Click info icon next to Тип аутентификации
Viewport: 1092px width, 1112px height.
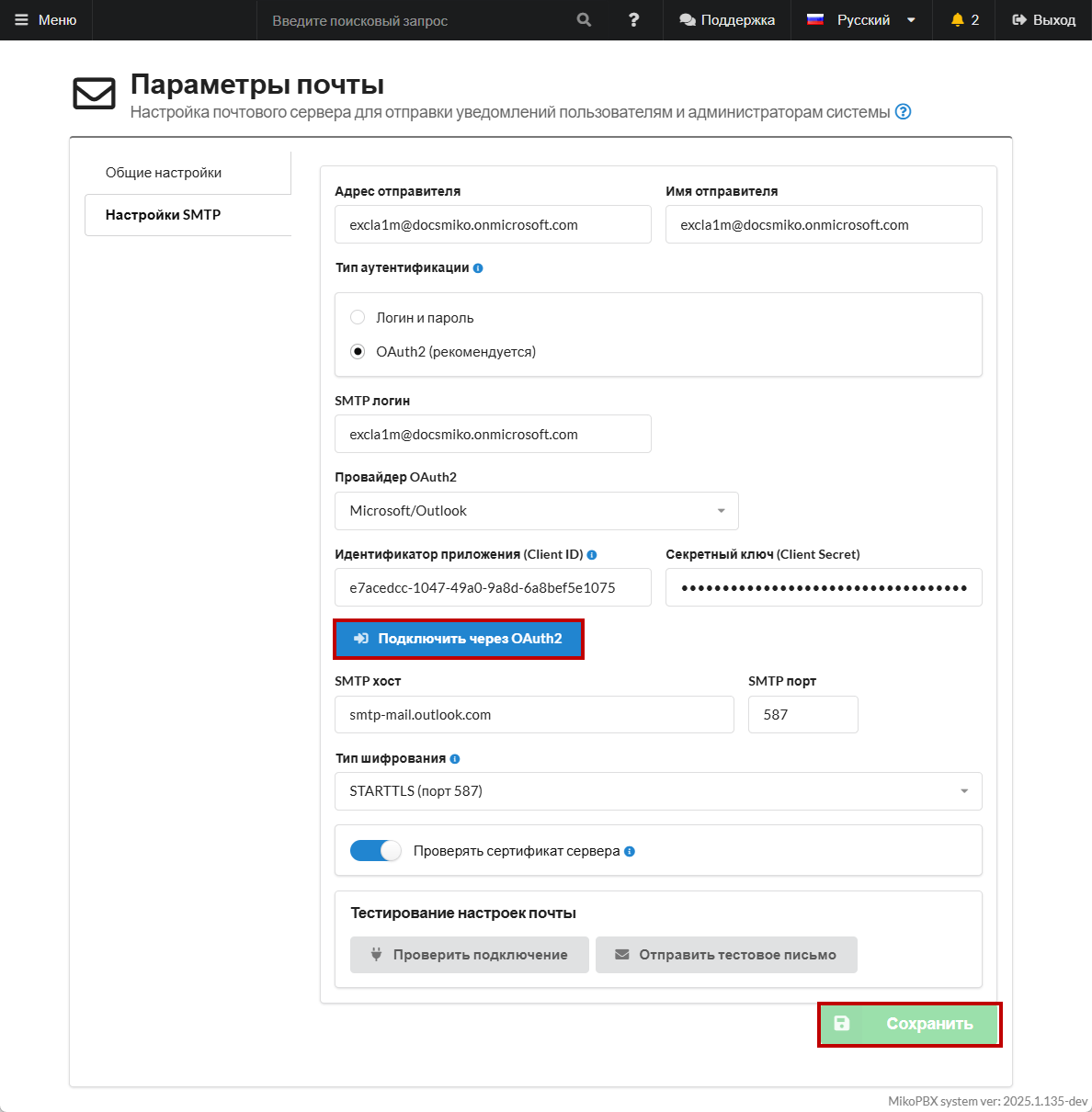478,268
